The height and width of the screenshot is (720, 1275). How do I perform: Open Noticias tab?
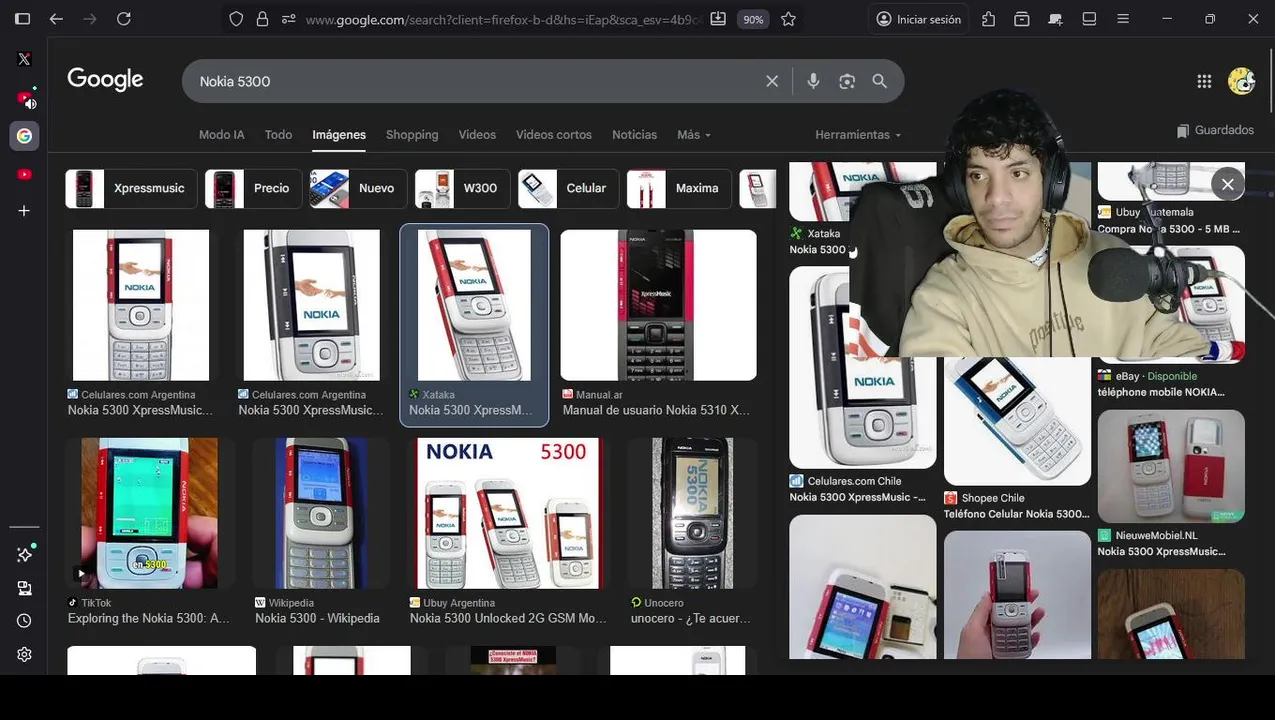[x=635, y=134]
